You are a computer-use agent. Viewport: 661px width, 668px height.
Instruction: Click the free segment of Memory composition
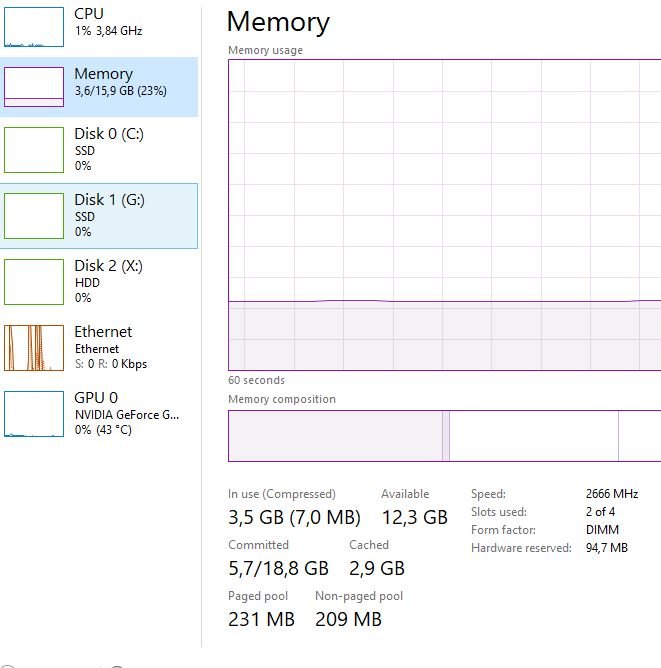click(639, 436)
